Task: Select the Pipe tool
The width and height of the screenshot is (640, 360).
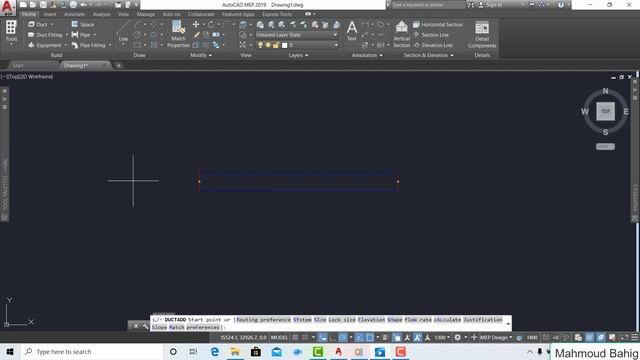Action: (x=81, y=35)
